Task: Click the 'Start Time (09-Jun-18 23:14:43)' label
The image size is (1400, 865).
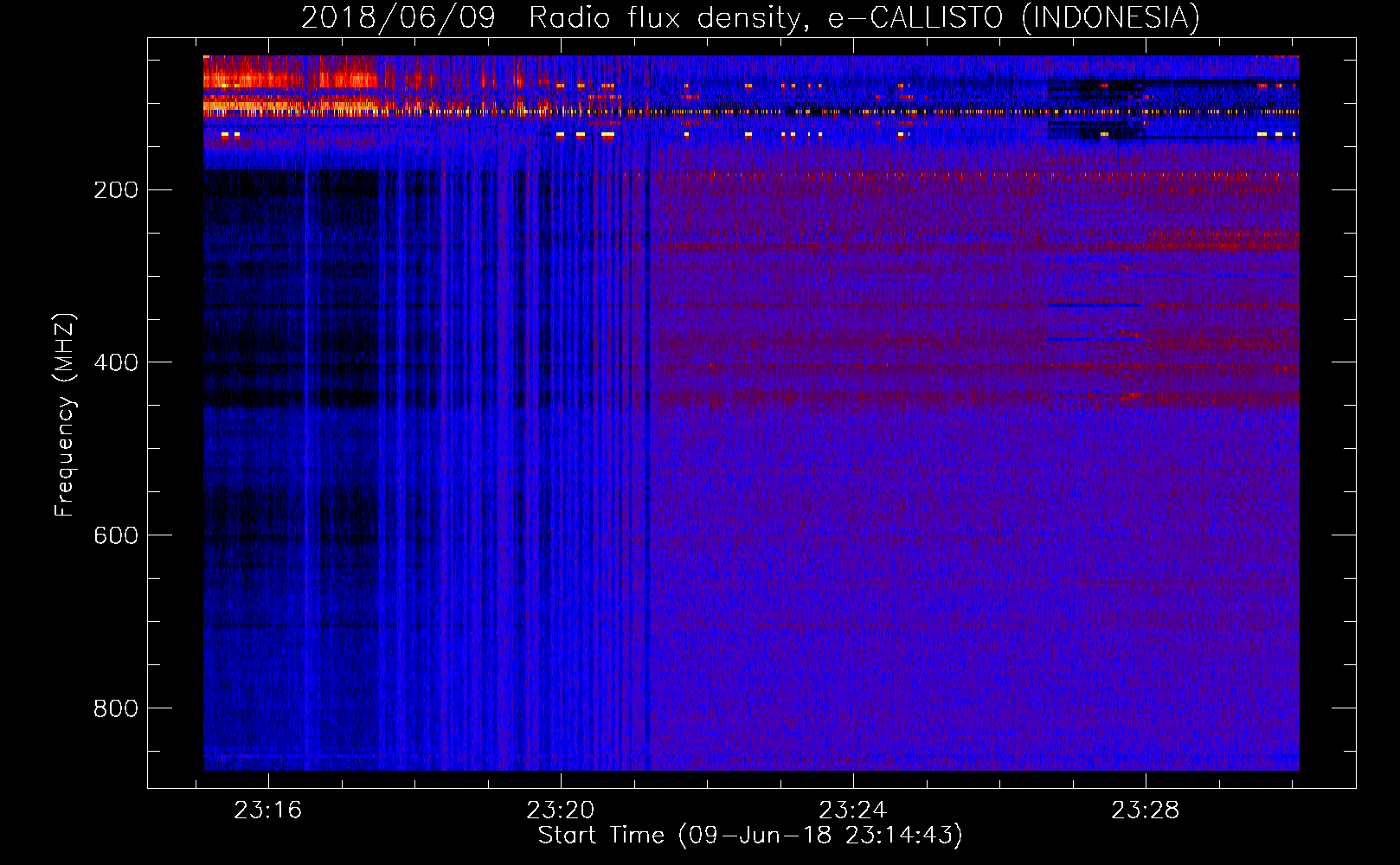Action: pyautogui.click(x=750, y=836)
